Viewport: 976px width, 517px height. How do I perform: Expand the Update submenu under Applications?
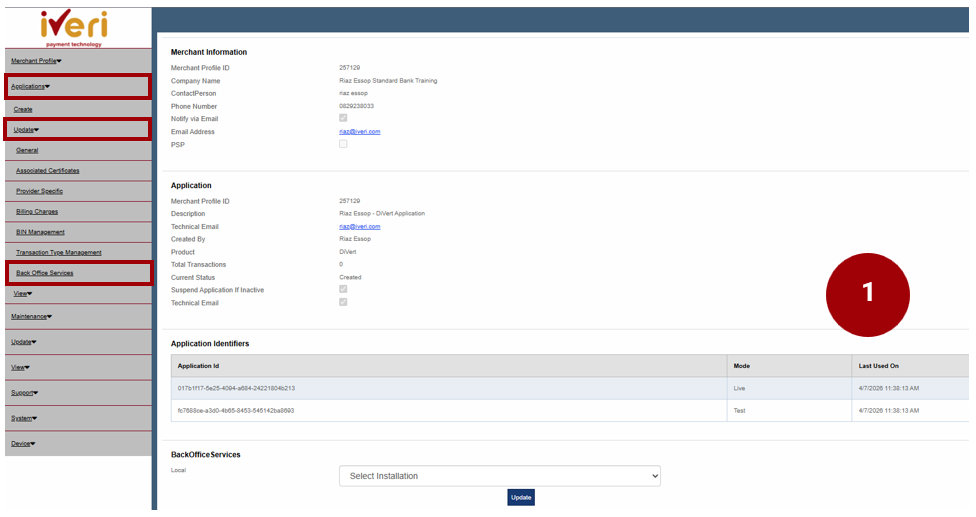(26, 130)
